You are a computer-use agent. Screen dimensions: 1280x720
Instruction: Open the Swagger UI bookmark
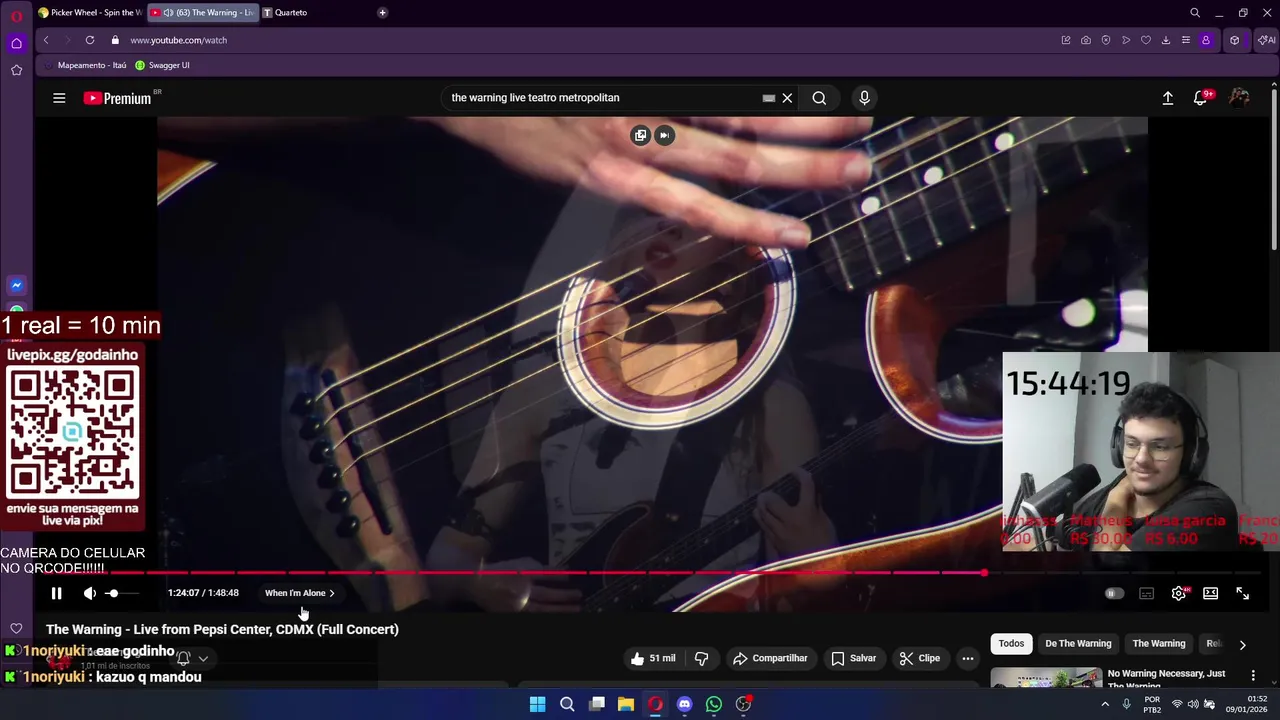[x=162, y=65]
